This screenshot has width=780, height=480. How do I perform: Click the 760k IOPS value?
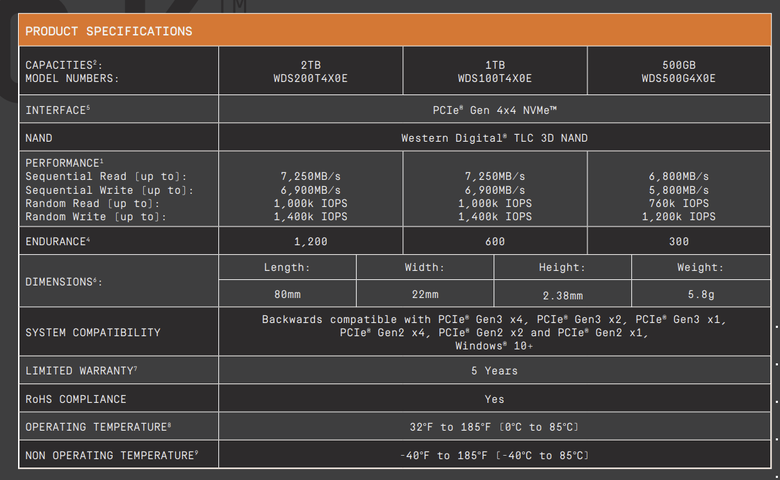pyautogui.click(x=679, y=203)
